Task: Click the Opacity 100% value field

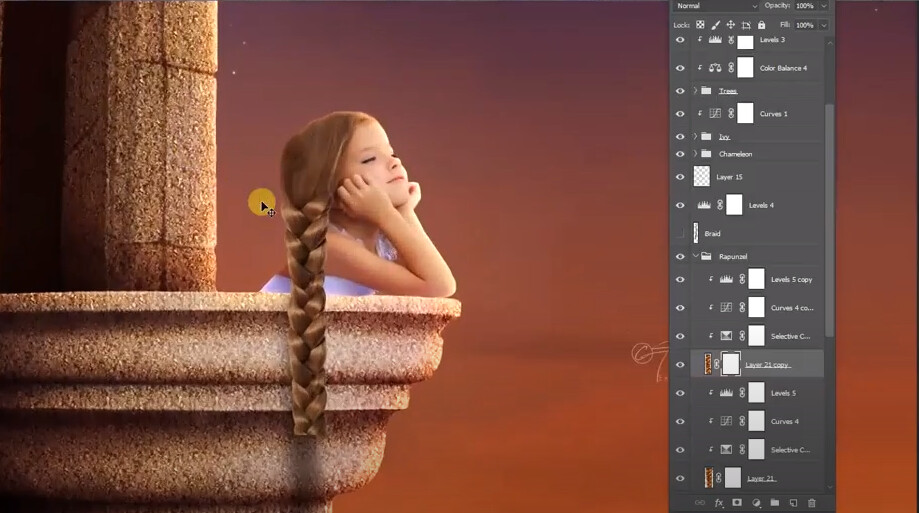Action: coord(806,6)
